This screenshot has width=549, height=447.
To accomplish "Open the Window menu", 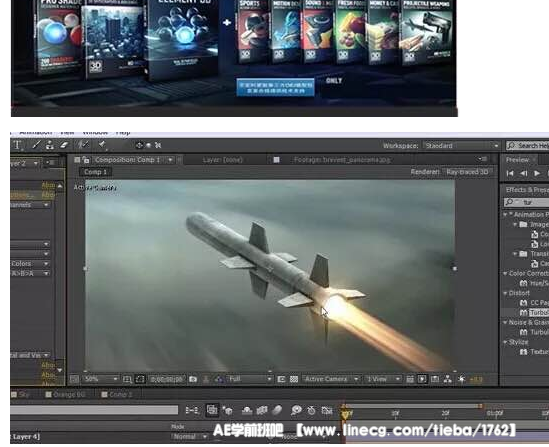I will pos(95,133).
